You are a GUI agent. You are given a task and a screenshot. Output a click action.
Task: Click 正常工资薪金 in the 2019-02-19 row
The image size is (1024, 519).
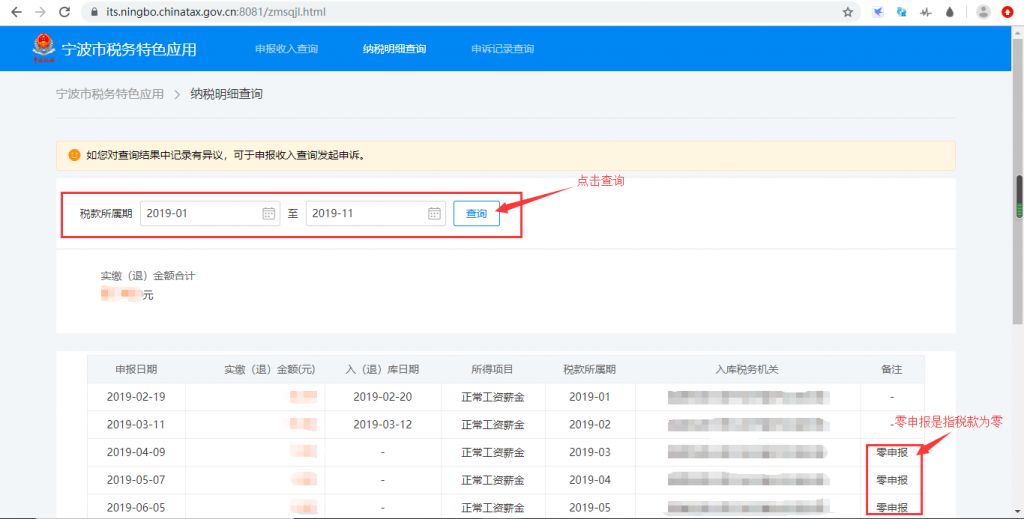[493, 397]
